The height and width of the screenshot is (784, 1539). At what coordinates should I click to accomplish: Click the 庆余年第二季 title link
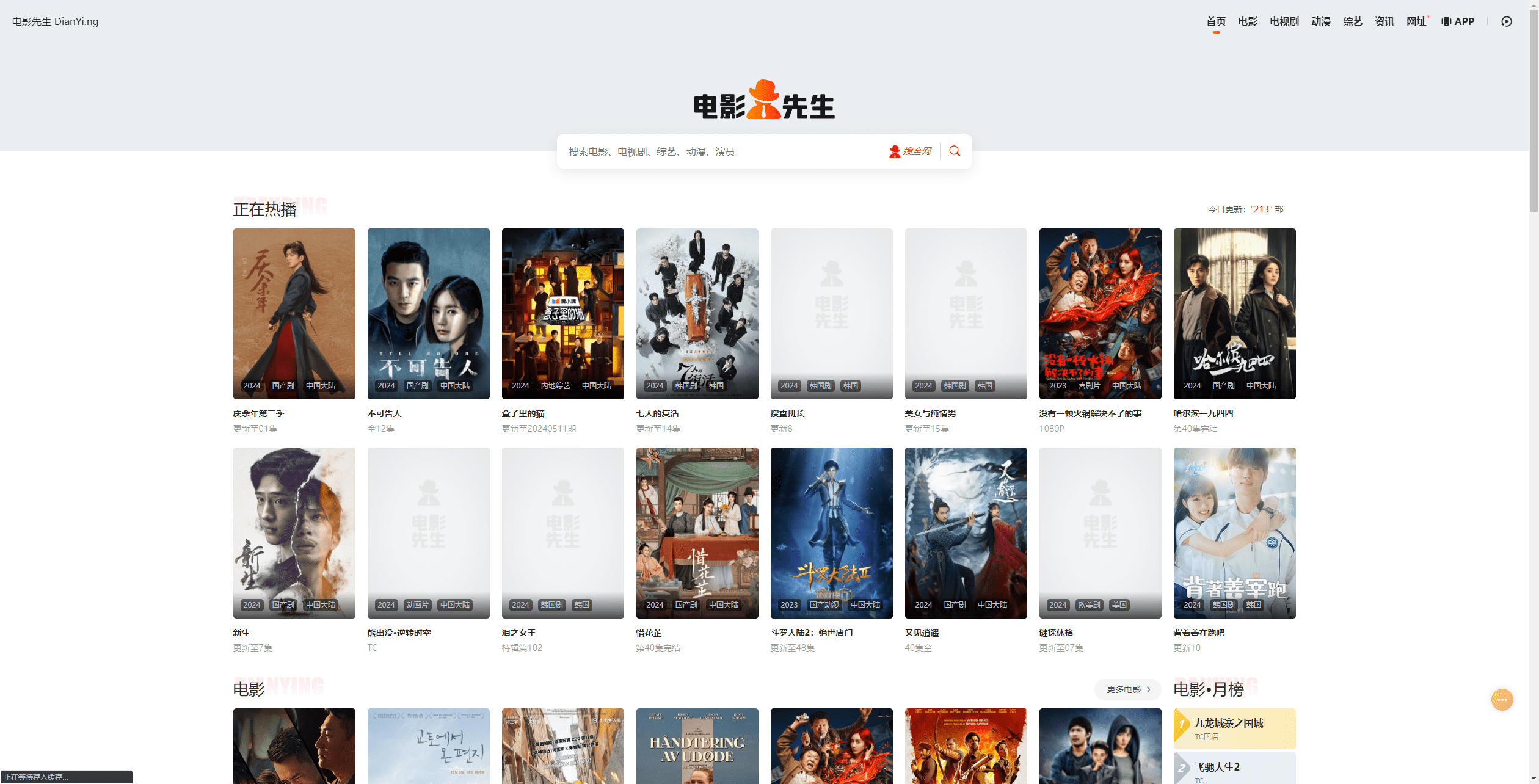[x=258, y=413]
